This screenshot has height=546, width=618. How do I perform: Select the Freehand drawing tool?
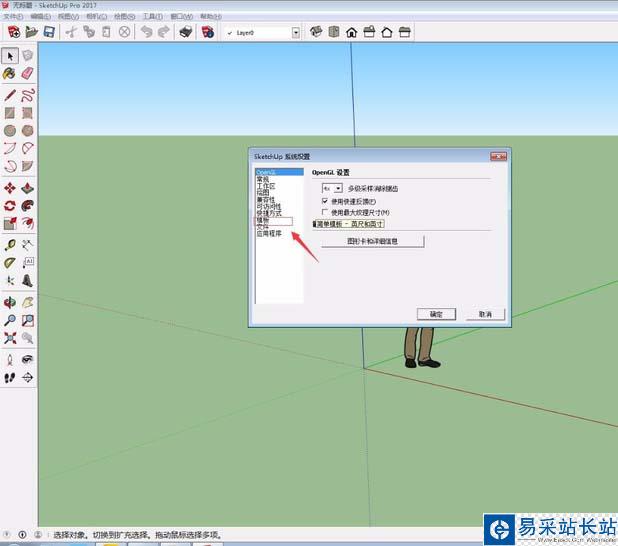click(x=27, y=95)
